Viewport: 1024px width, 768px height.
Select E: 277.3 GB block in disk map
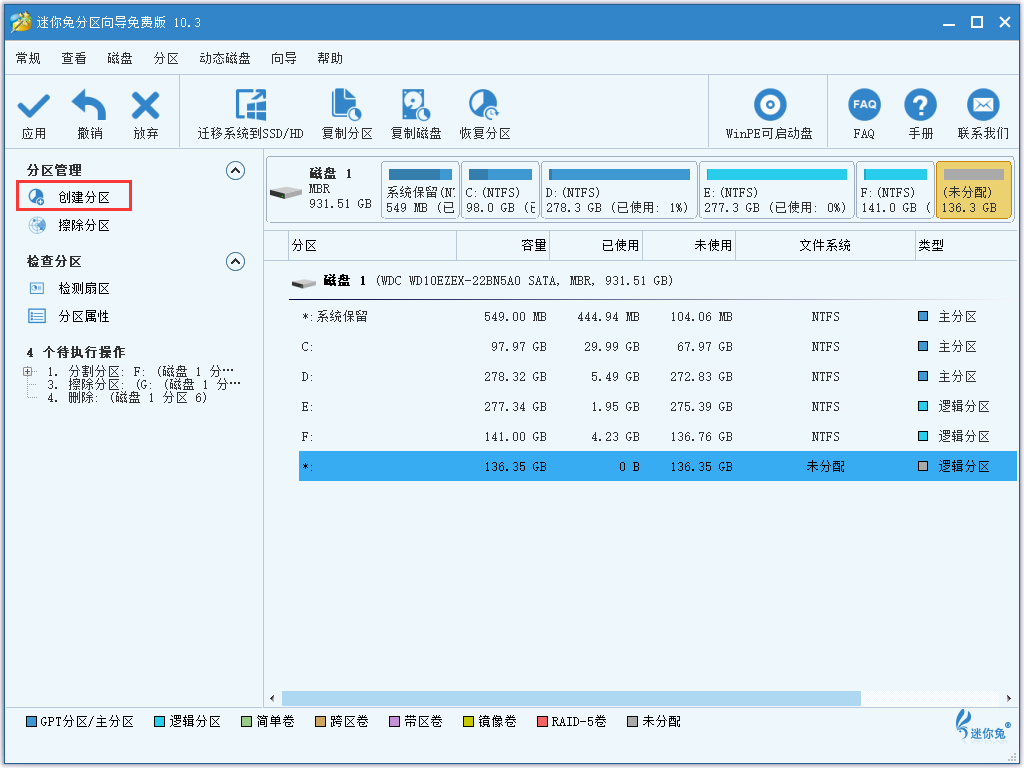776,190
